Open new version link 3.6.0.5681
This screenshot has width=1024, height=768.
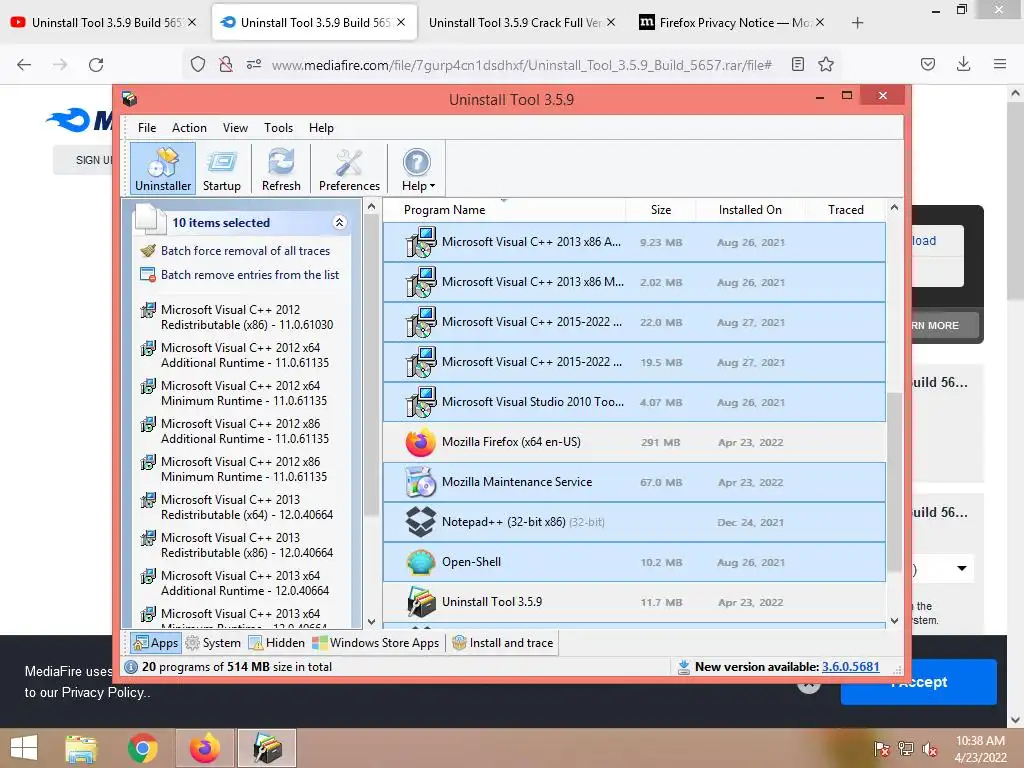coord(850,667)
